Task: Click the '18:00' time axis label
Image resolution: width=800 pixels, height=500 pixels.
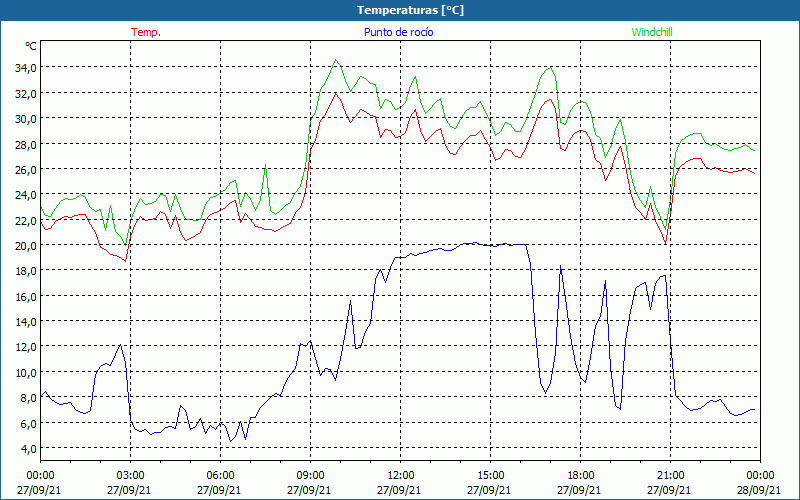Action: (581, 476)
